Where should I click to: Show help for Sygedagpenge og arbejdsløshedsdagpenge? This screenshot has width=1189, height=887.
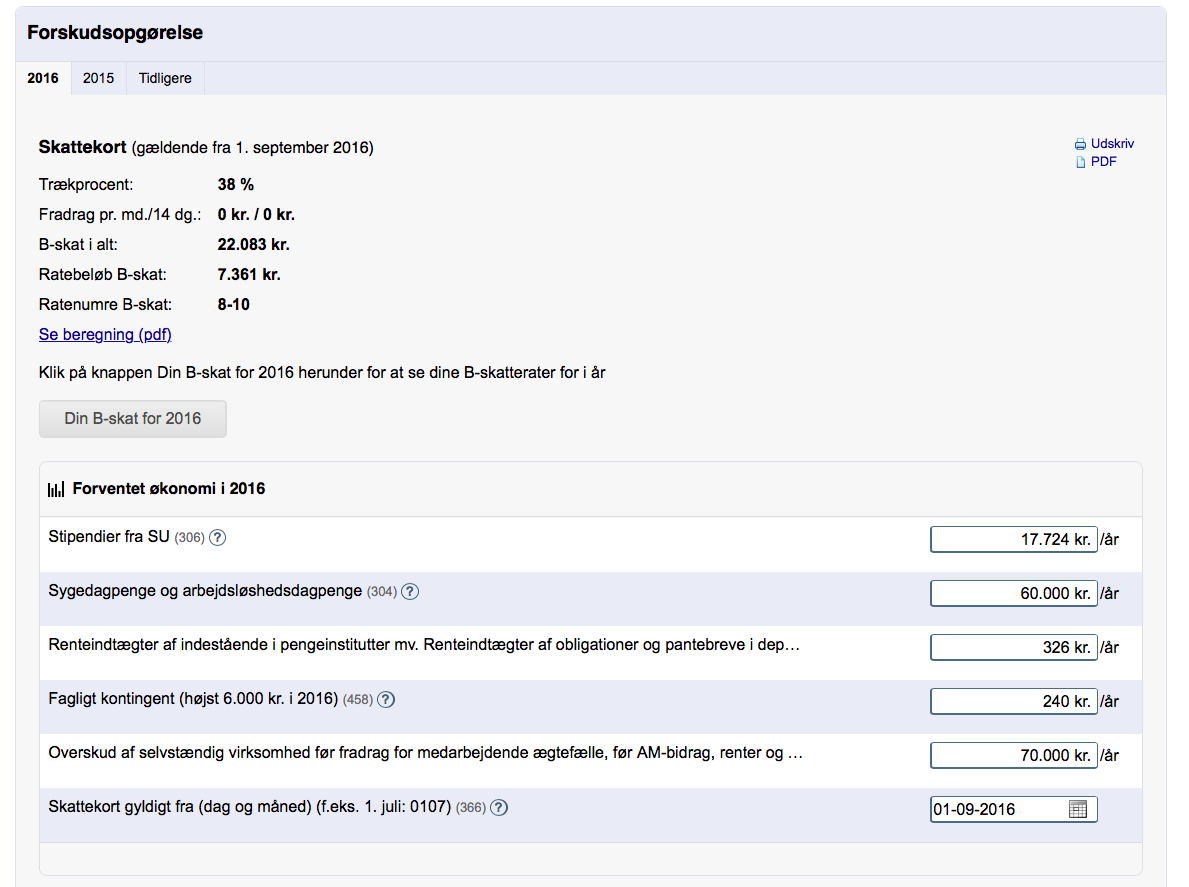pos(410,591)
